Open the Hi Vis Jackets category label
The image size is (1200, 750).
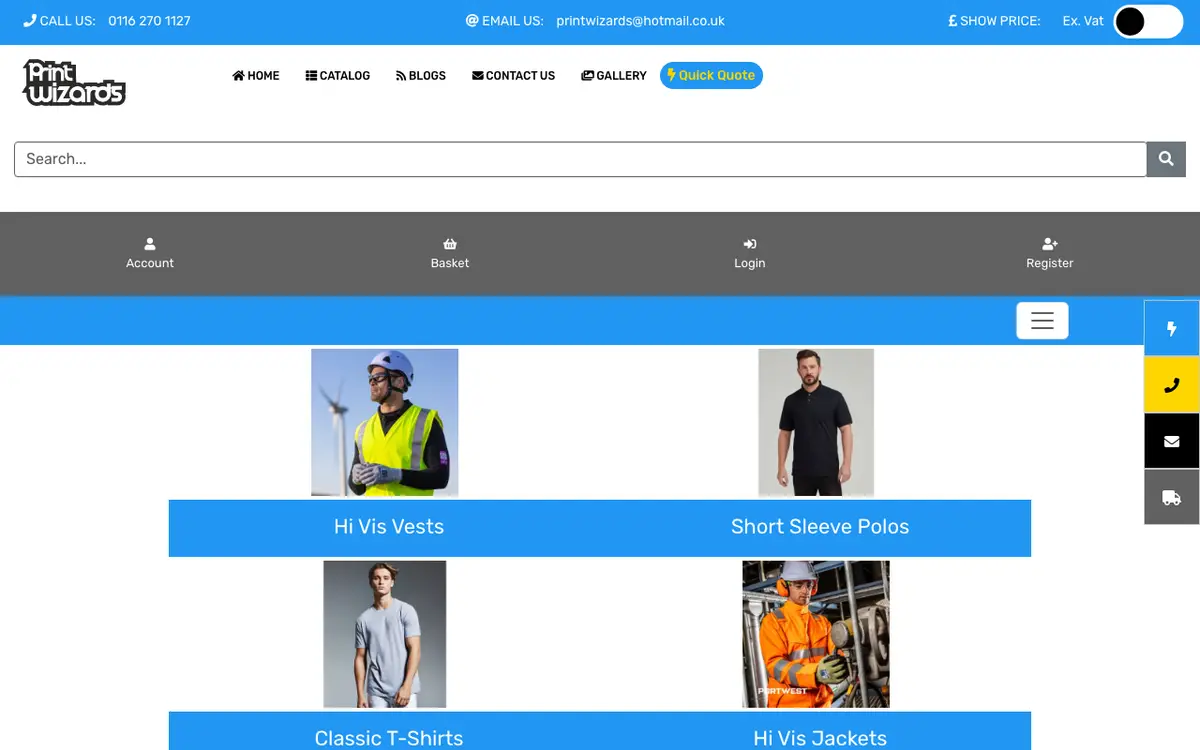(x=820, y=738)
